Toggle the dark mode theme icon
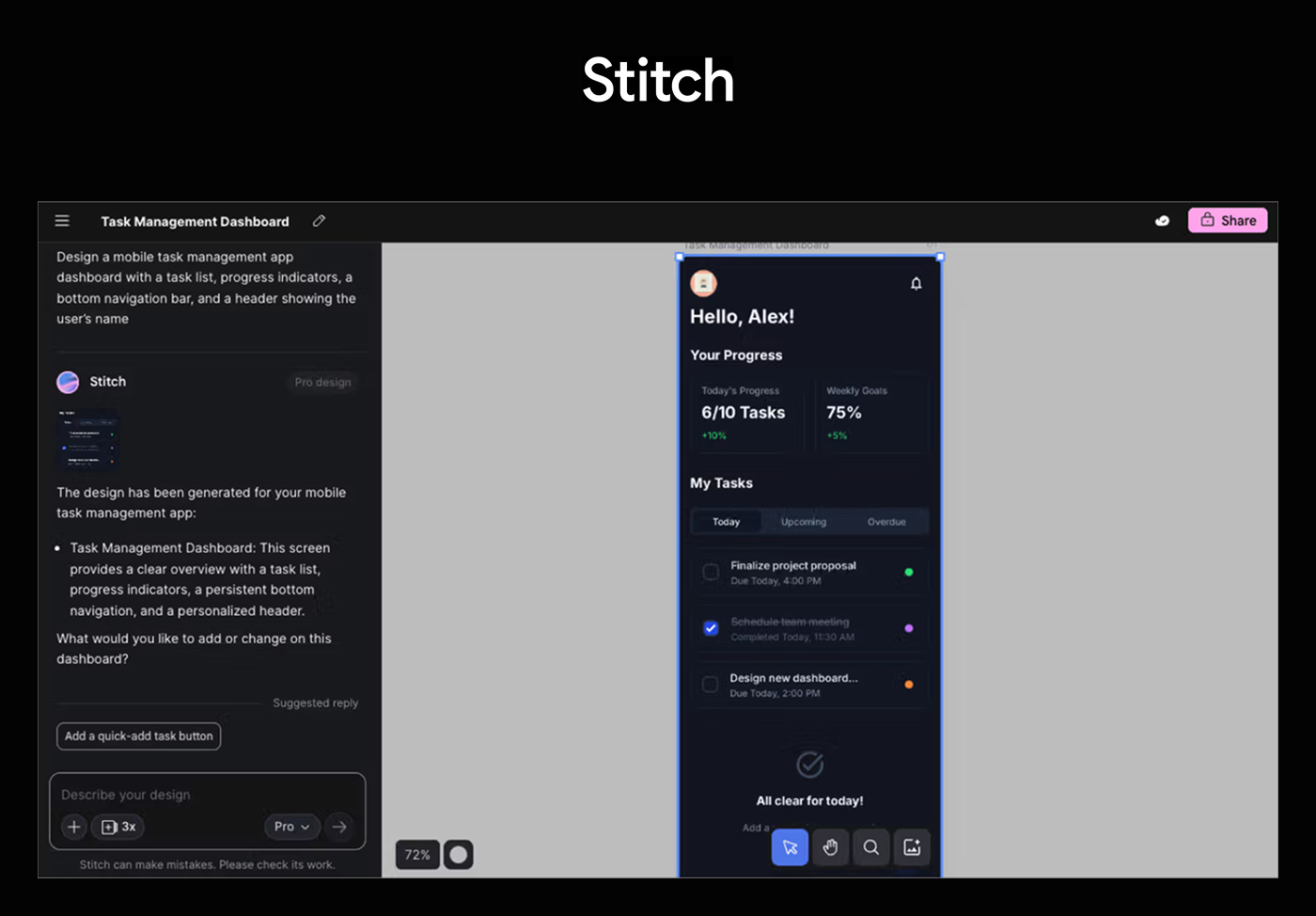Screen dimensions: 1316x916 click(x=1162, y=221)
